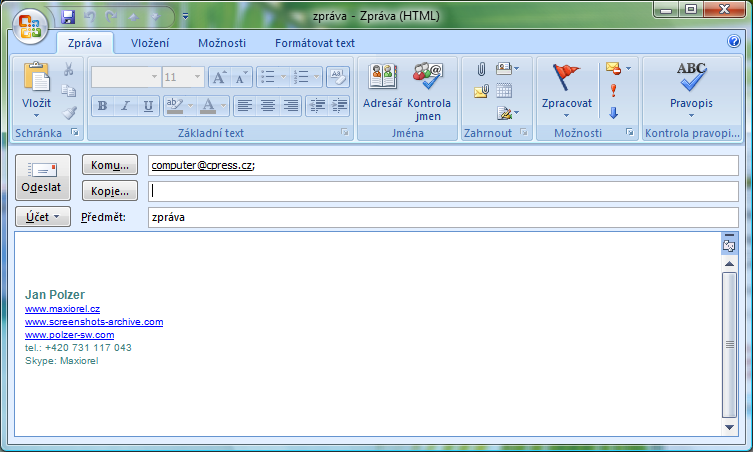The image size is (753, 452).
Task: Click Kontrola jmen check names
Action: 428,91
